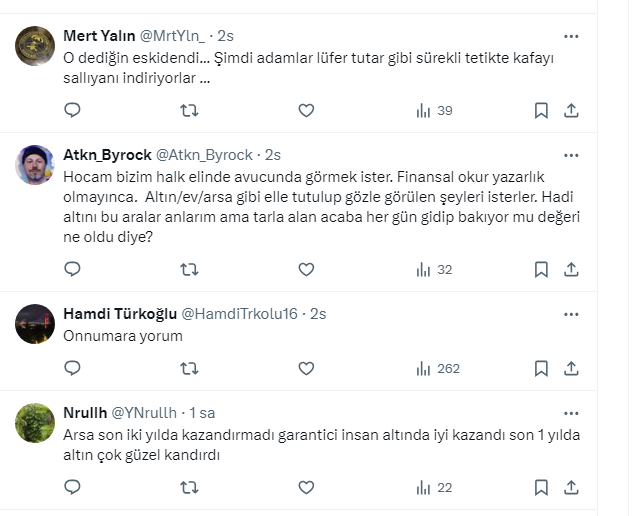Click Hamdi Türkoğlu's profile avatar

(x=36, y=324)
